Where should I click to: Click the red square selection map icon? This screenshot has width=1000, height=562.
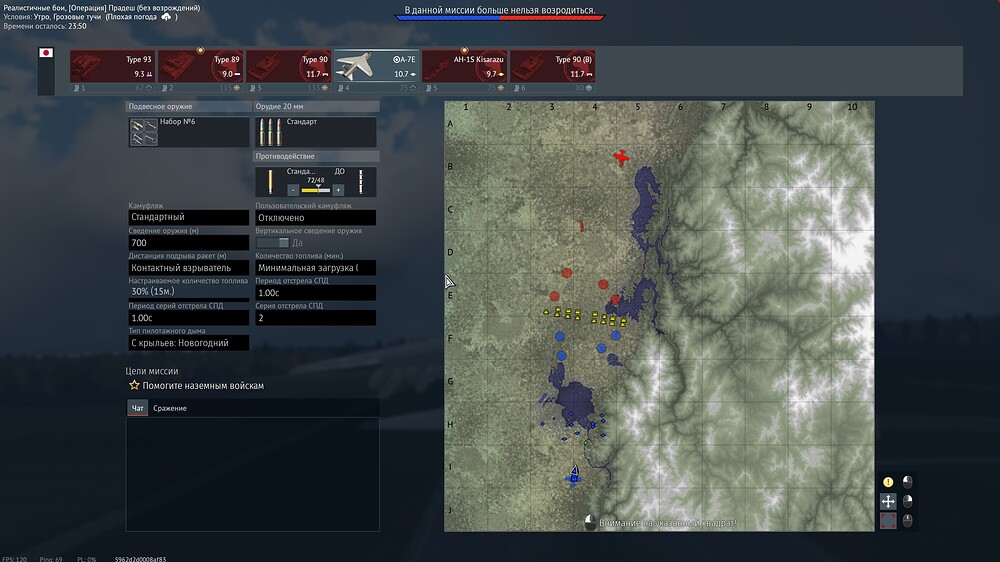(888, 520)
